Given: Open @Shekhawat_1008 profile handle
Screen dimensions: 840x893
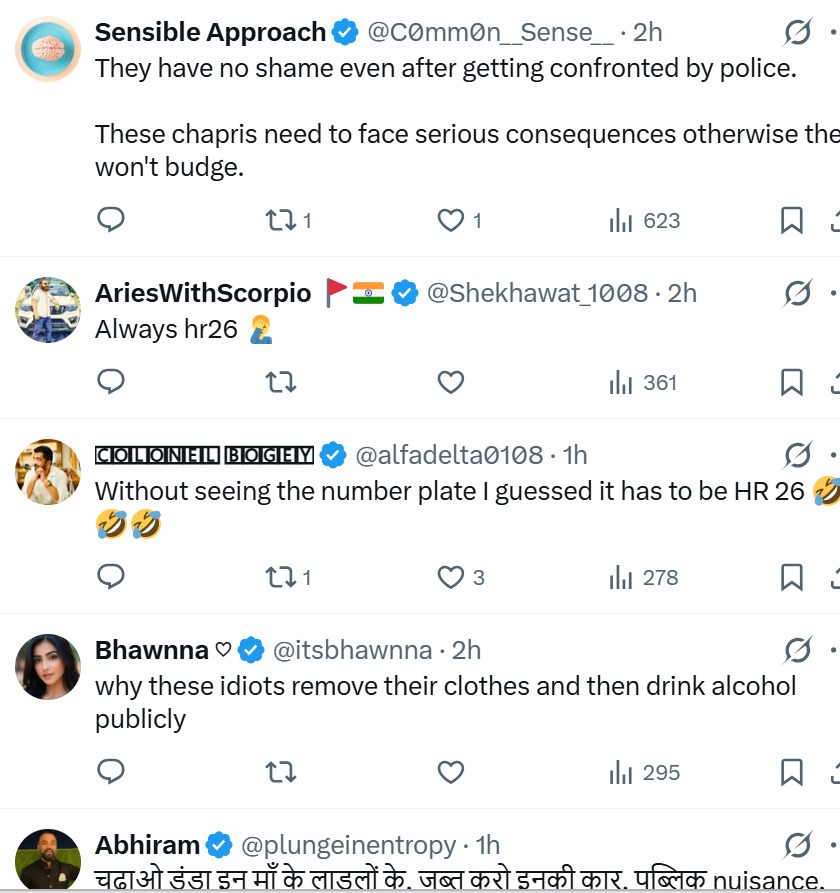Looking at the screenshot, I should [537, 293].
